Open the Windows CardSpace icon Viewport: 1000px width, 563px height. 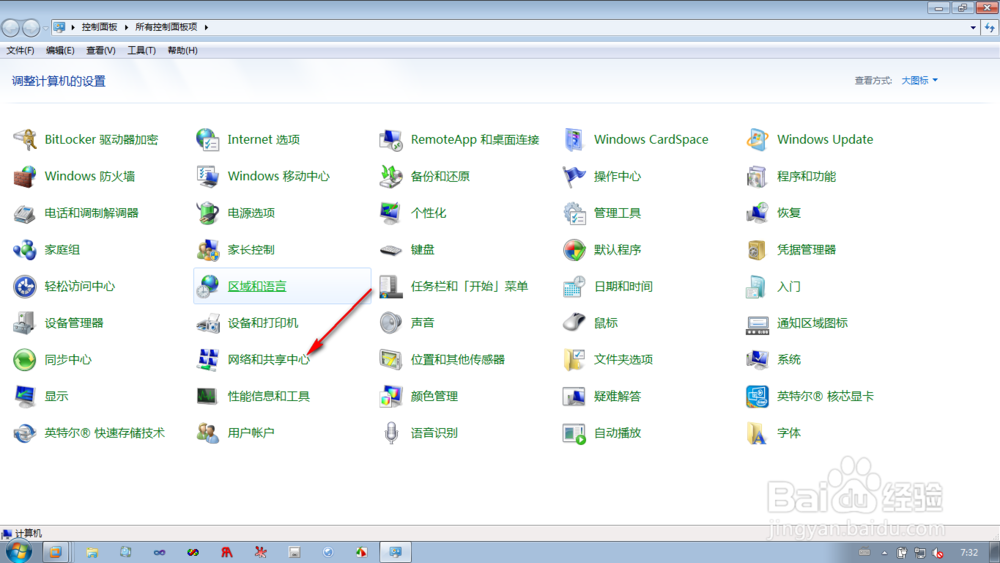coord(574,140)
